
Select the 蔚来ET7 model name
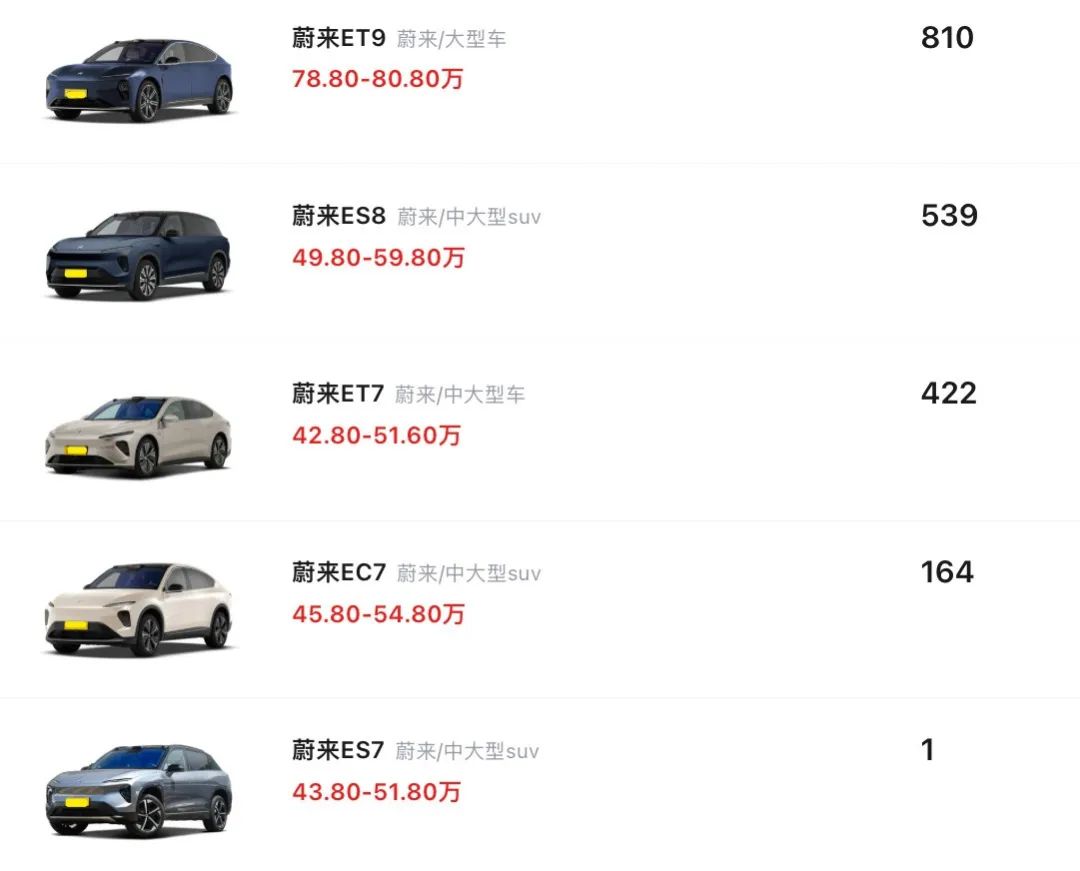[x=338, y=393]
